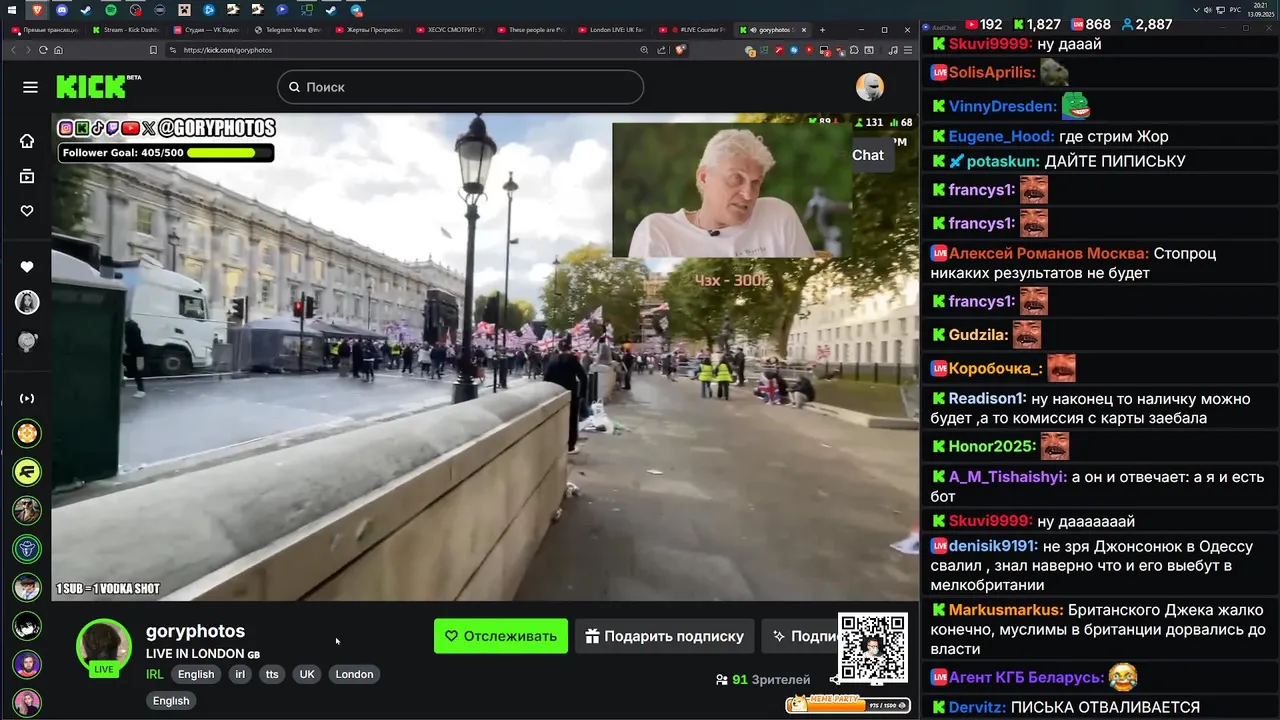Click username A_M_Tishaishyi in chat
Image resolution: width=1280 pixels, height=720 pixels.
click(x=1008, y=477)
